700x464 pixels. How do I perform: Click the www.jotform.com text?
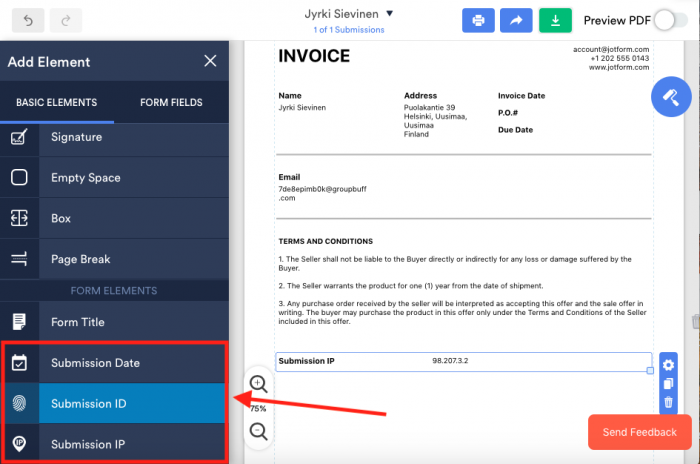point(619,67)
